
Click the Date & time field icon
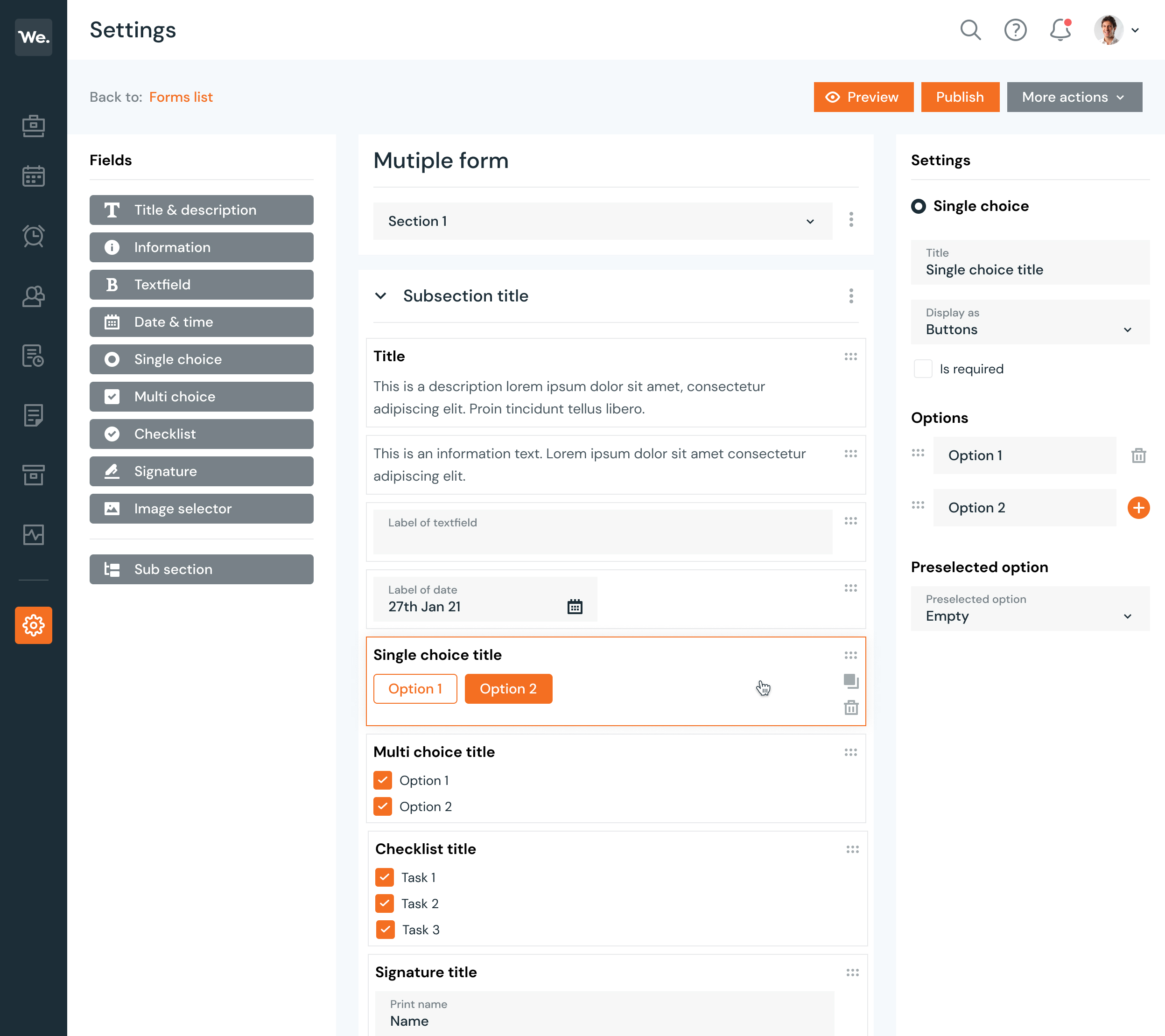click(x=111, y=322)
